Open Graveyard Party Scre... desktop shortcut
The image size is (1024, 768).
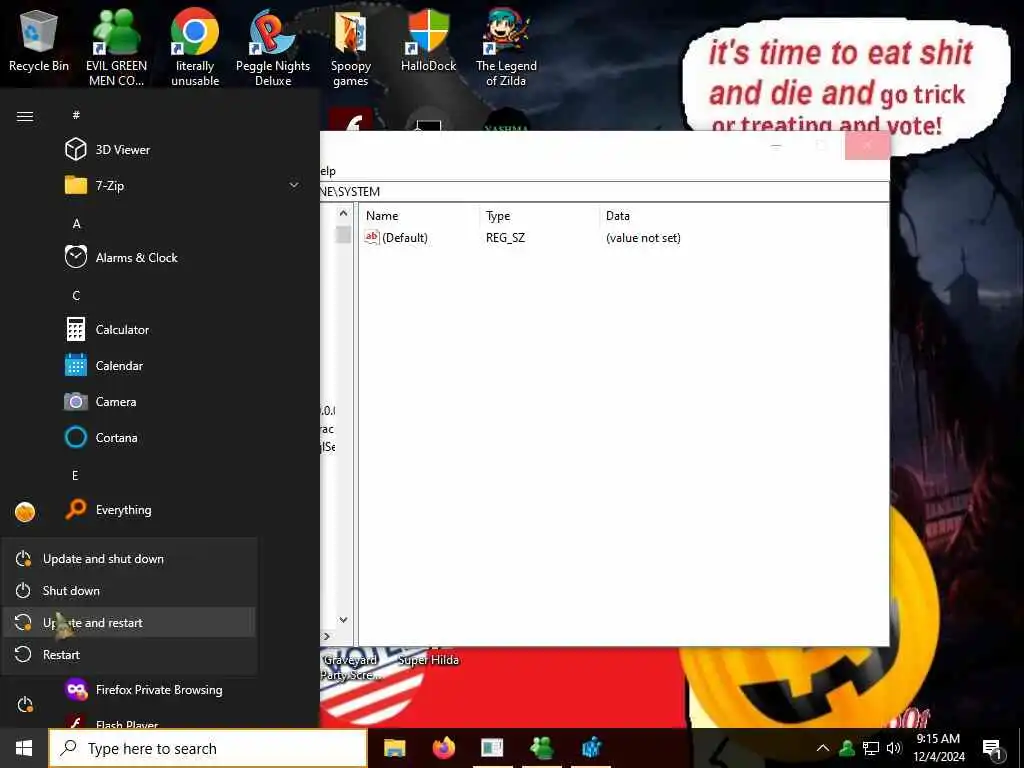click(351, 667)
